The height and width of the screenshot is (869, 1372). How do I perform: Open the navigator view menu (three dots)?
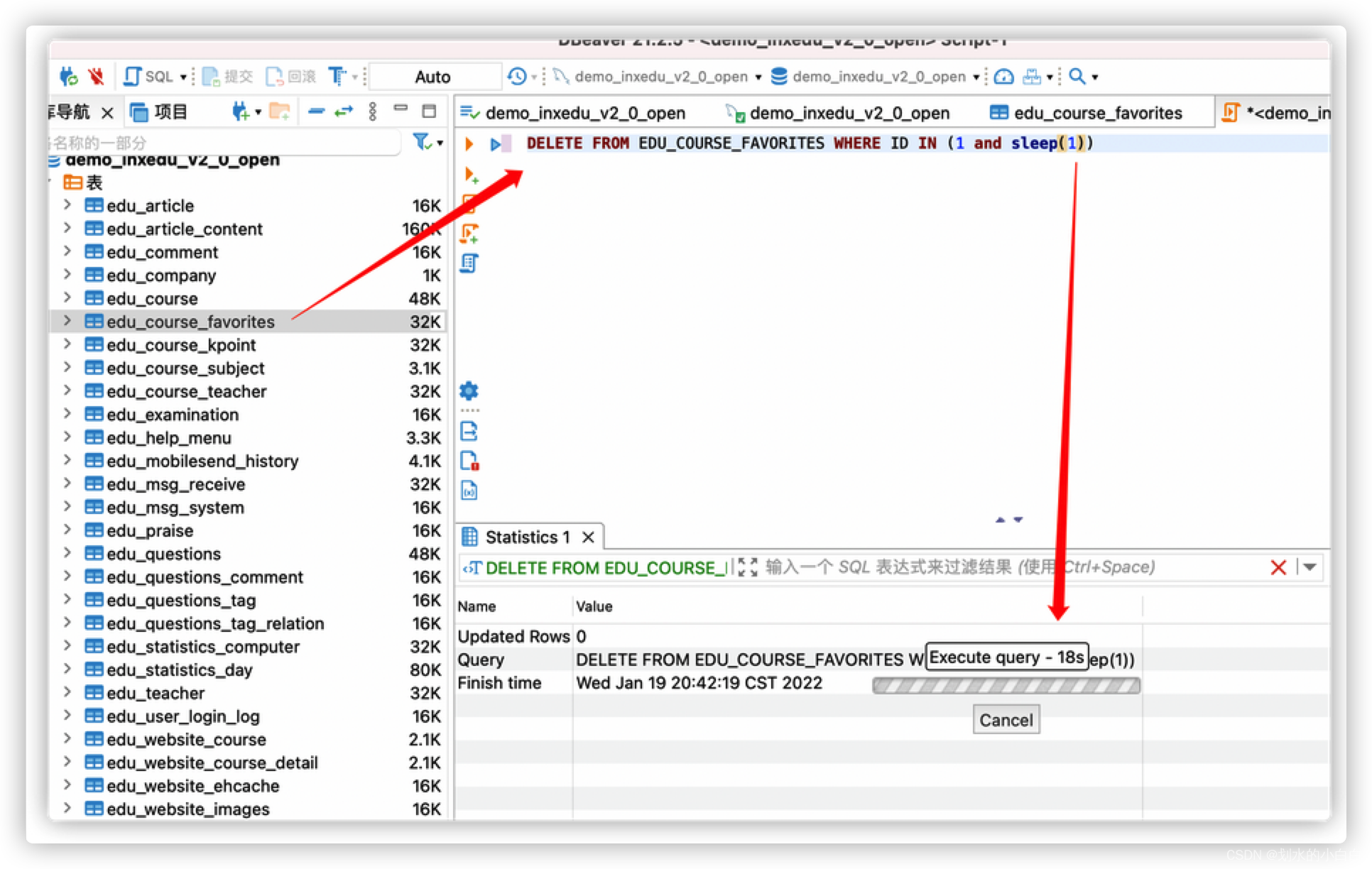[372, 111]
